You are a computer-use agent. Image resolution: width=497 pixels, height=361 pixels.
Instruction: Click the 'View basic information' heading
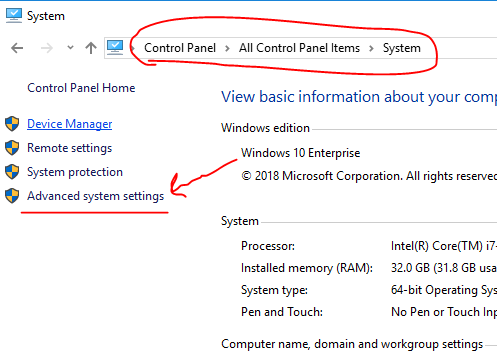point(359,97)
